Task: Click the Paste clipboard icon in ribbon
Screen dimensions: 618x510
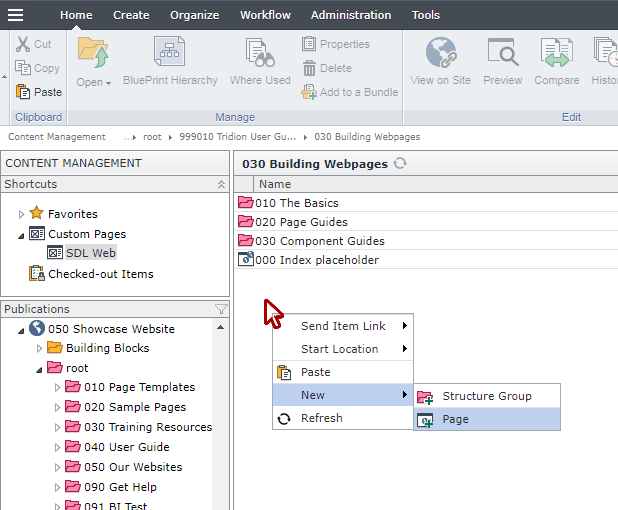Action: 24,92
